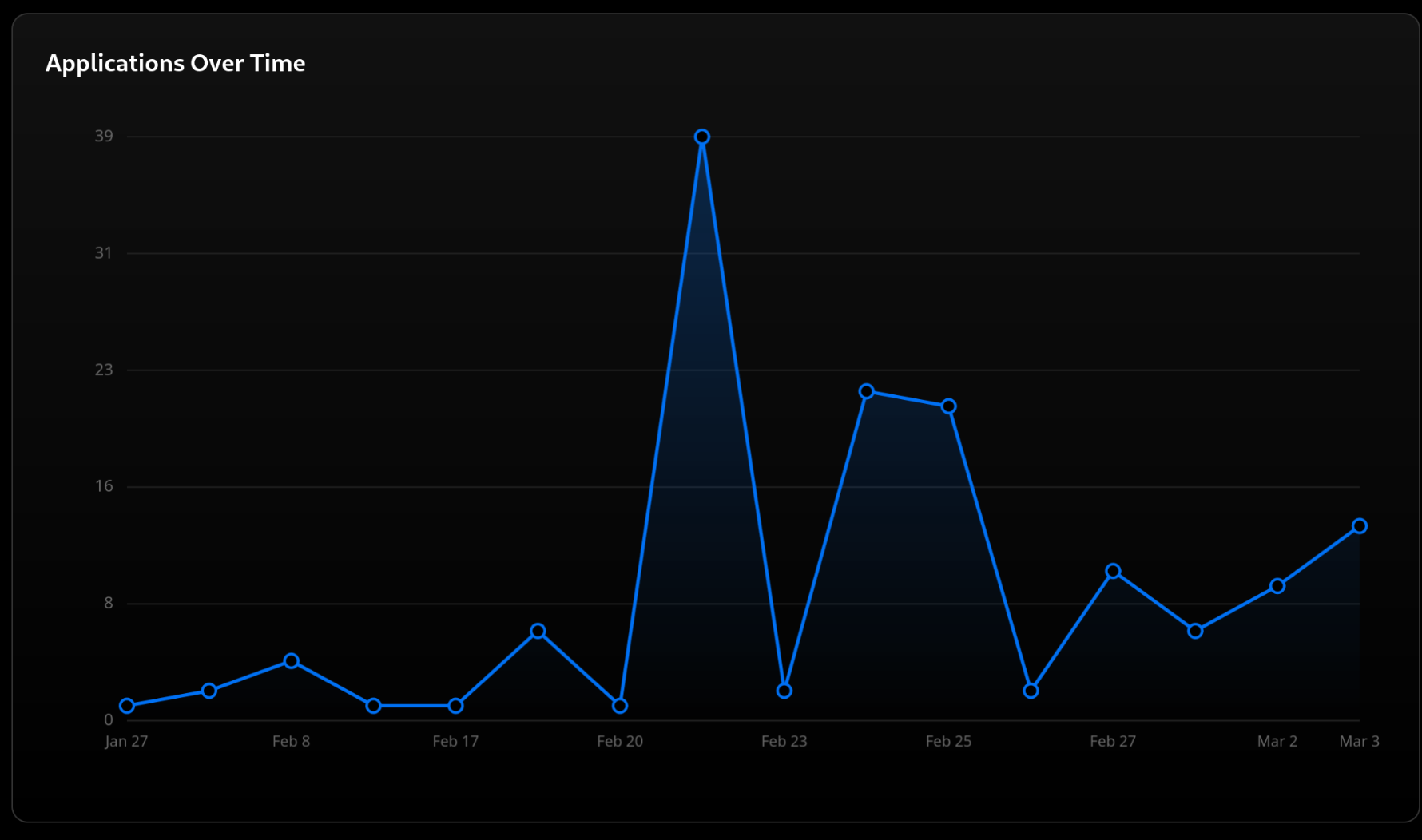Click the data point for Jan 27

(x=127, y=706)
